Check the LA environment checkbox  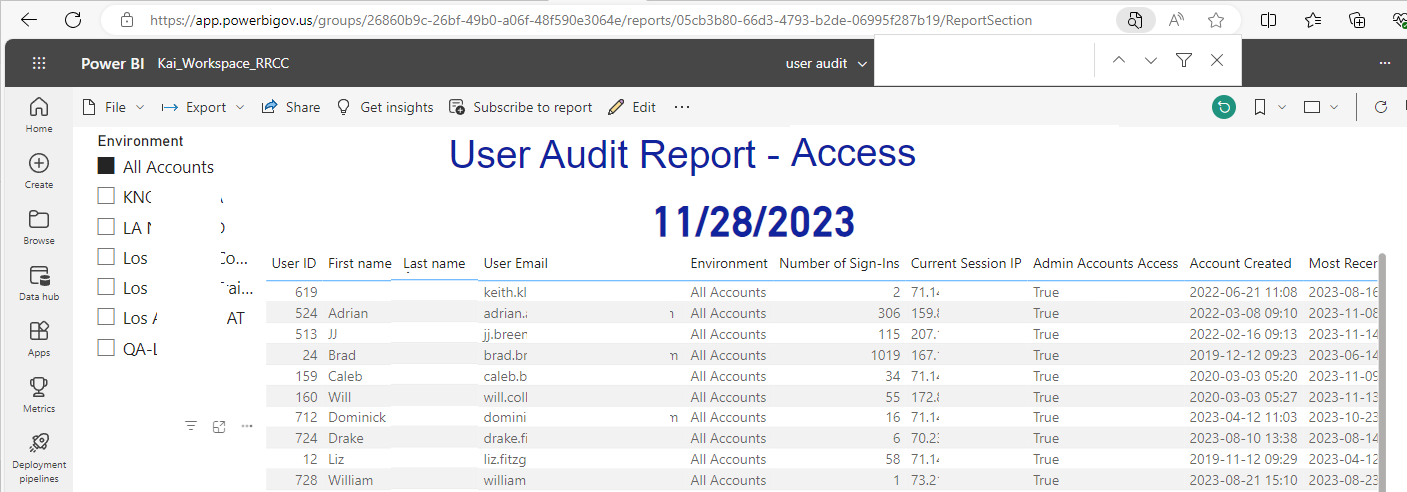click(106, 226)
